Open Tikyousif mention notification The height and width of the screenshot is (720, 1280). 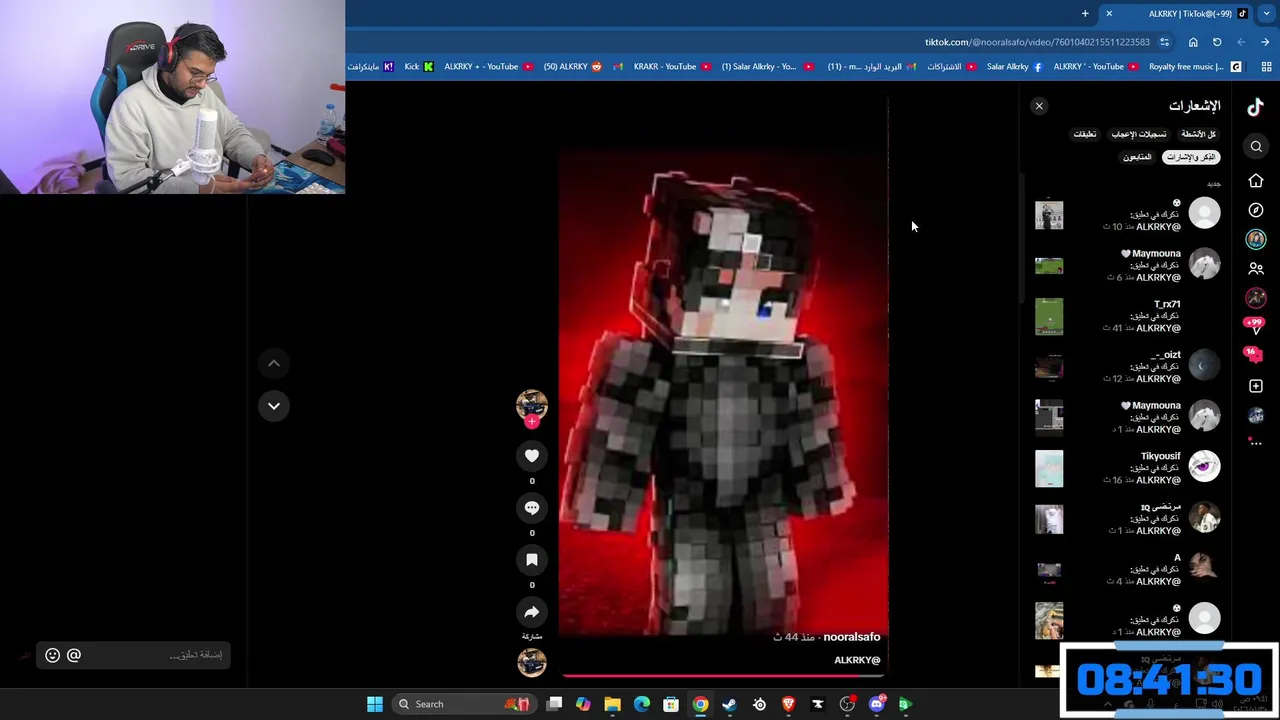(x=1128, y=468)
